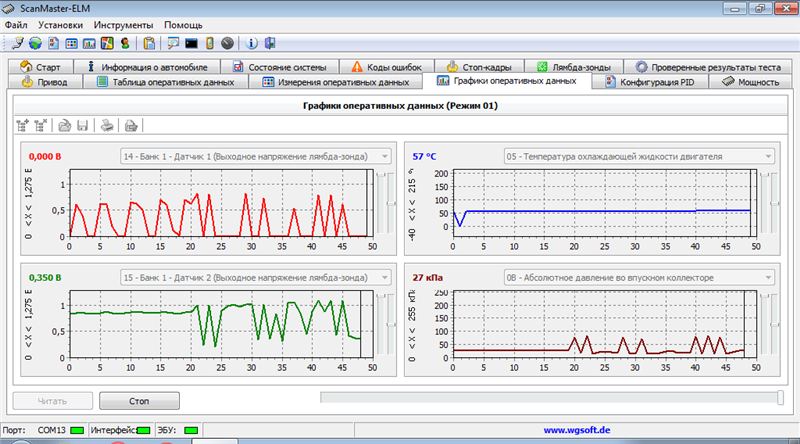Click the remove graph icon above the charts

(41, 125)
